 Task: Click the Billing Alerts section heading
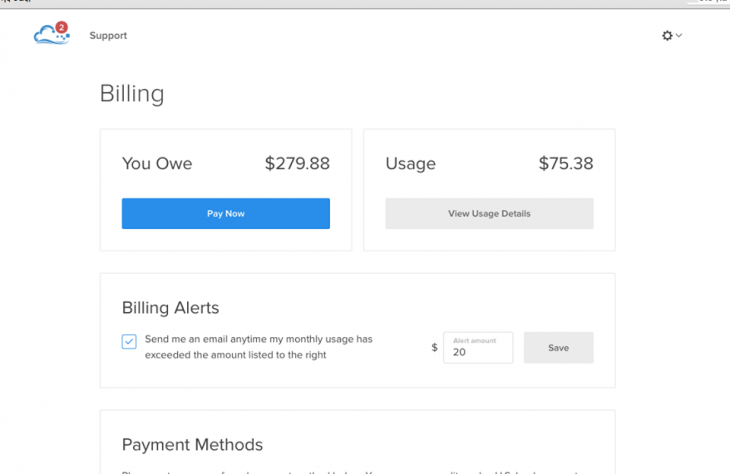point(170,308)
